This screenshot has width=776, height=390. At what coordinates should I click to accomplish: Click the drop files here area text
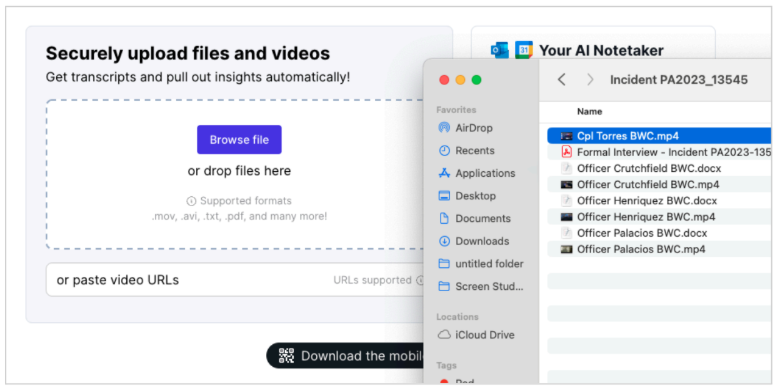[x=239, y=171]
